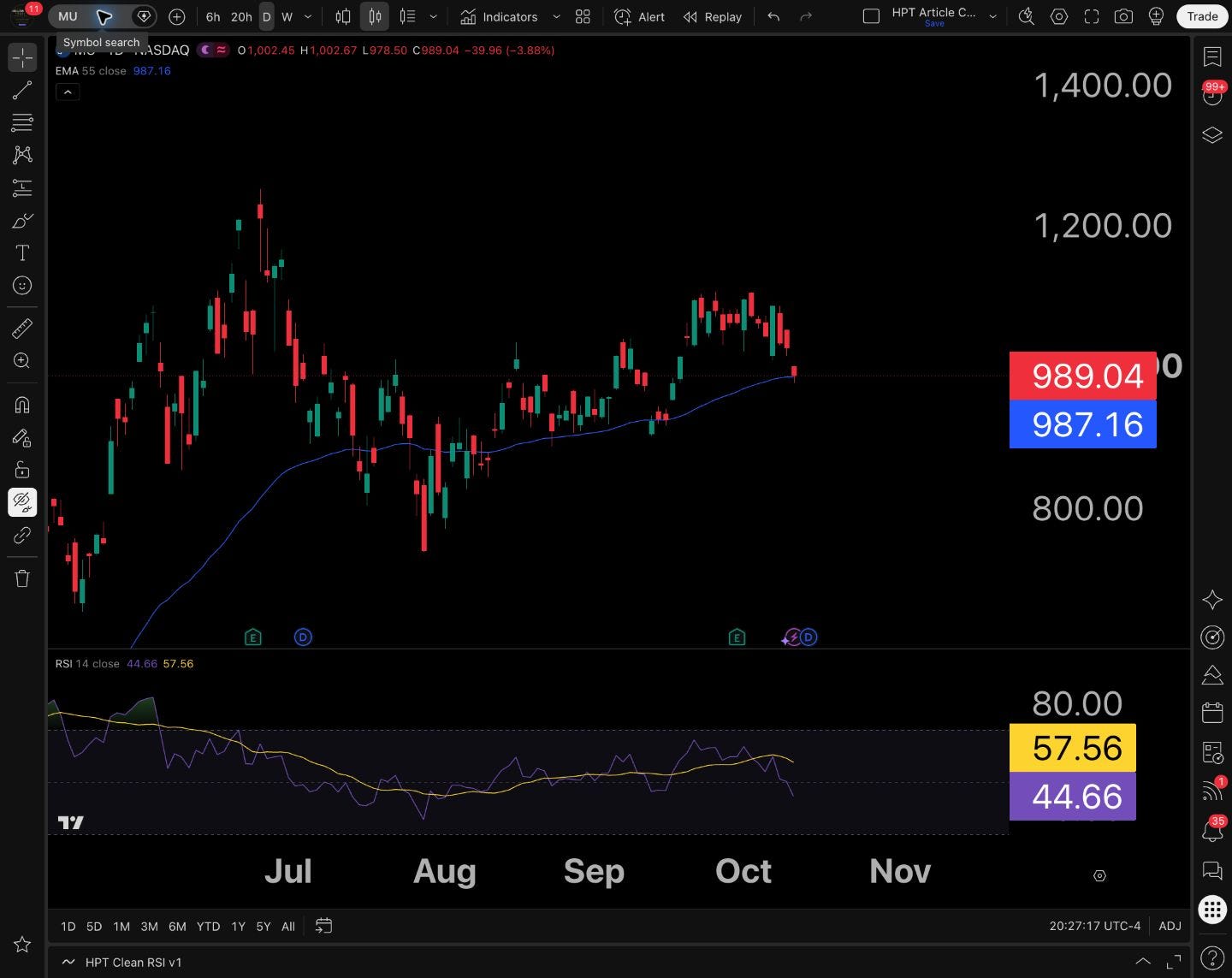
Task: Select the candlestick chart style
Action: tap(375, 16)
